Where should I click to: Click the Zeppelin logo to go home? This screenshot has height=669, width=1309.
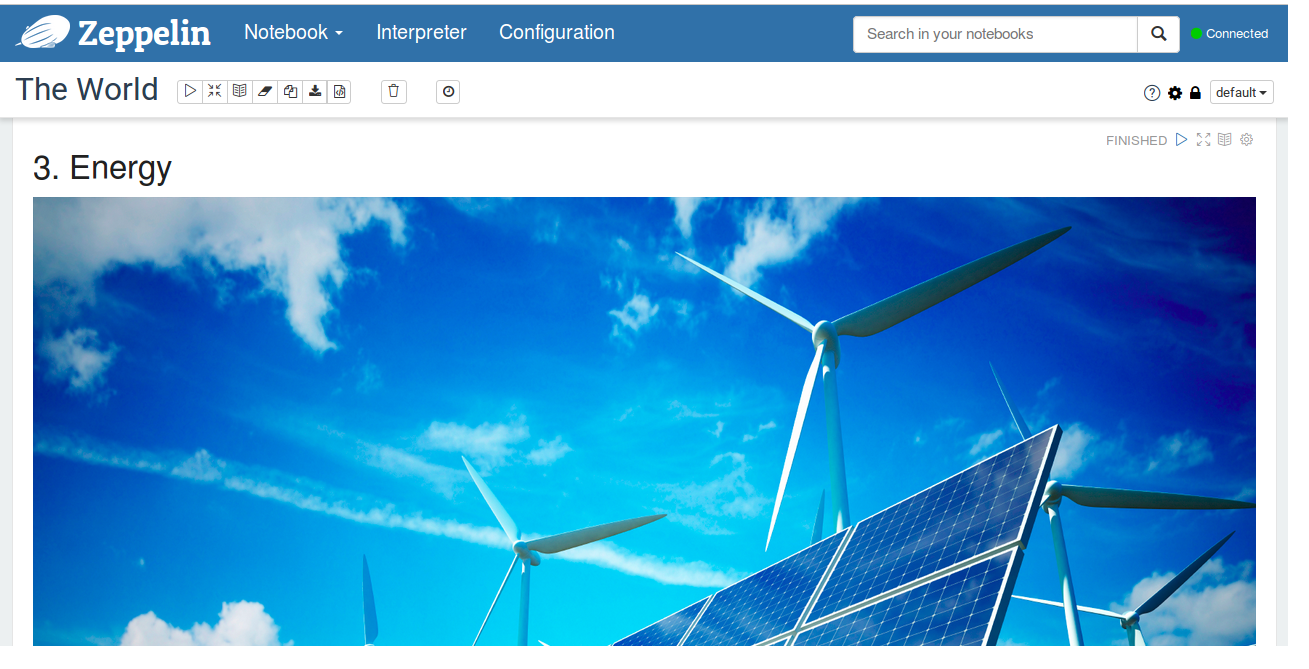pos(113,33)
